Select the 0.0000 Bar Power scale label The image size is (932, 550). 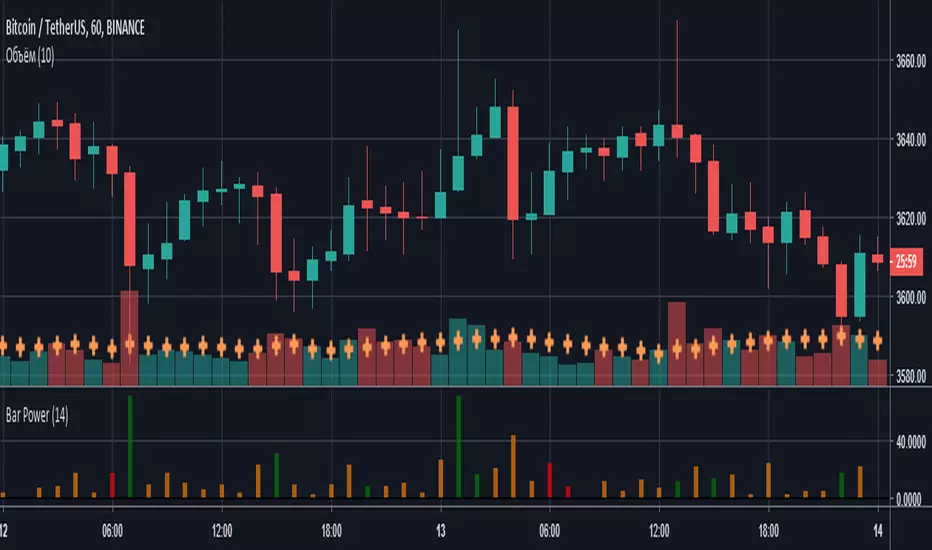click(x=908, y=499)
